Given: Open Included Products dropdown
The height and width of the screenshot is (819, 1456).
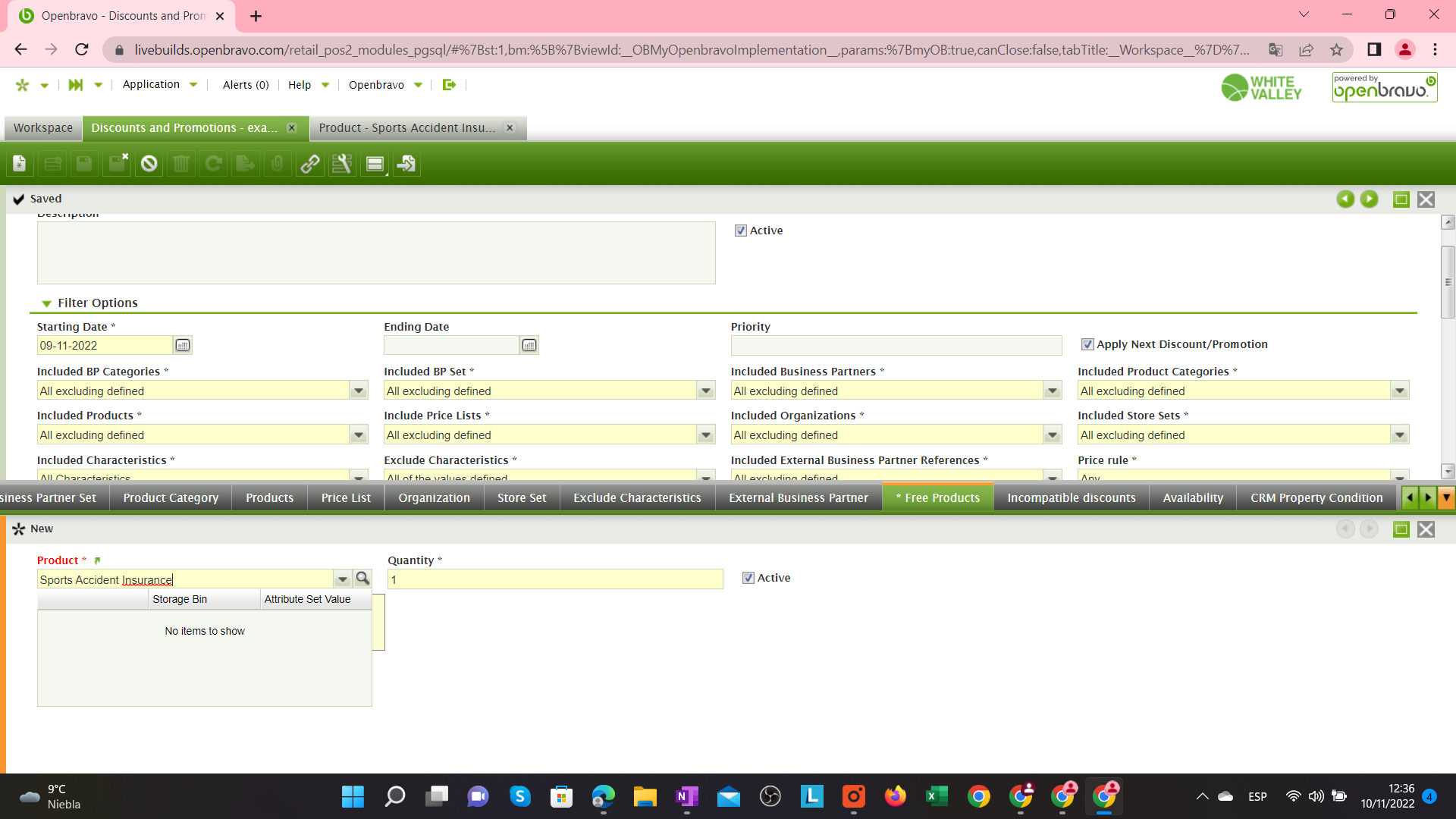Looking at the screenshot, I should 359,435.
